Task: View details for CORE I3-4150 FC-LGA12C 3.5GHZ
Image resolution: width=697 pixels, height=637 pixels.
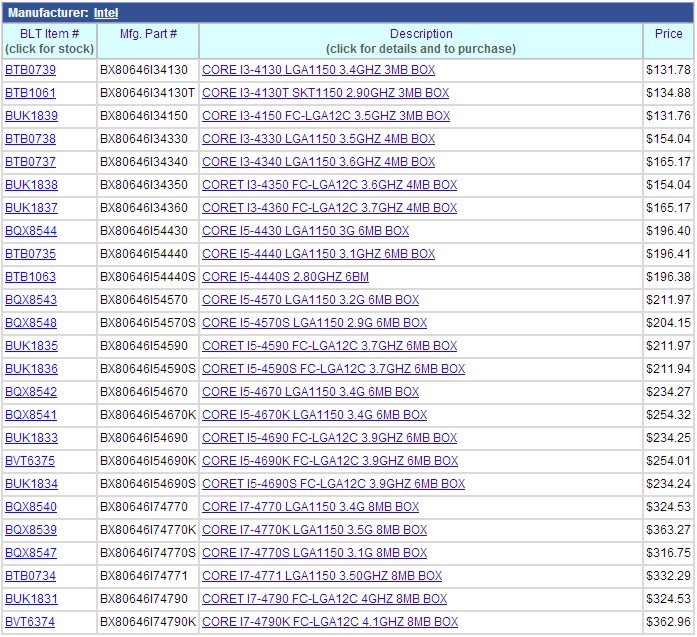Action: pyautogui.click(x=326, y=116)
